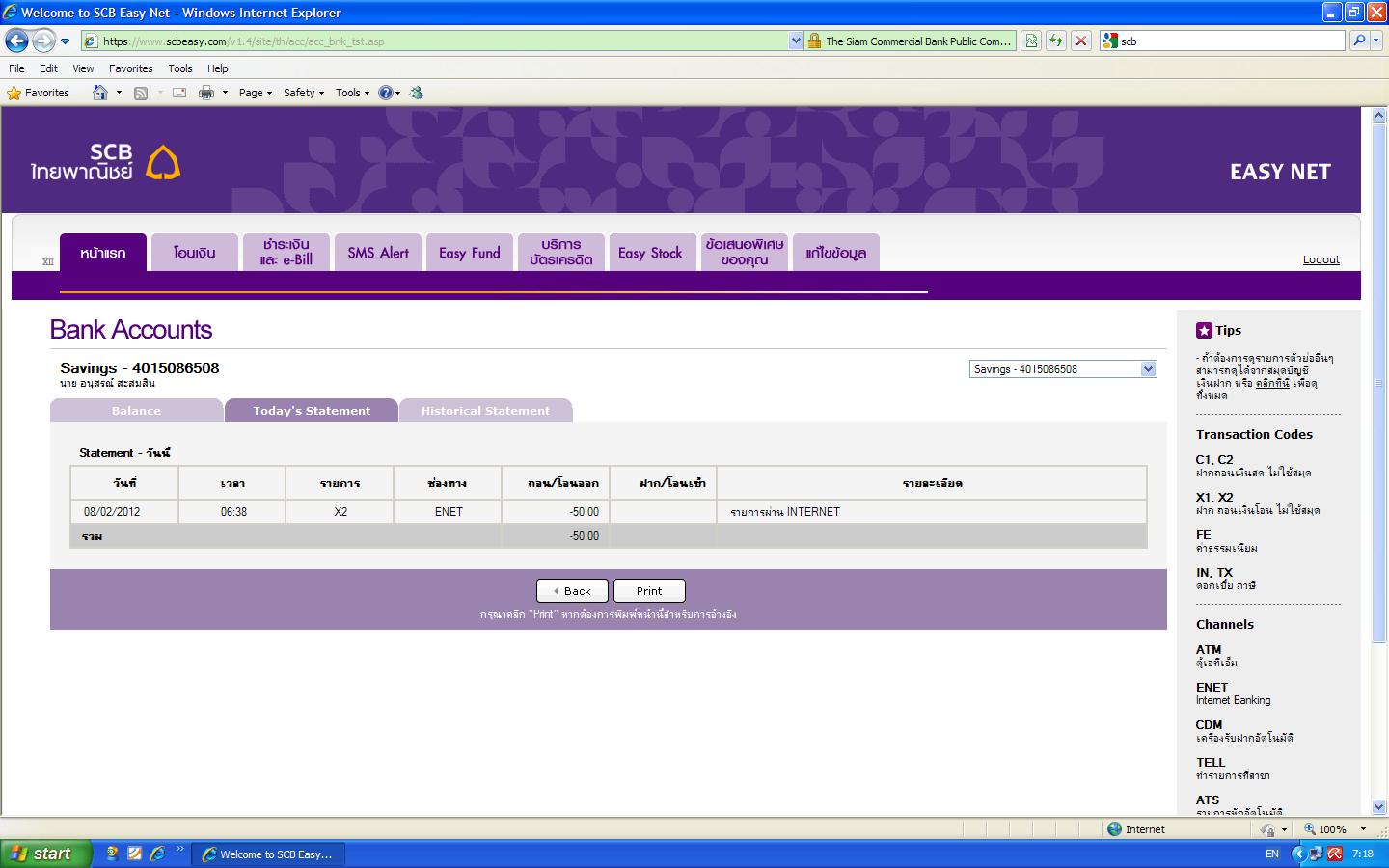Select the 'รายการผ่าน INTERNET' detail cell
The width and height of the screenshot is (1389, 868).
click(x=932, y=512)
